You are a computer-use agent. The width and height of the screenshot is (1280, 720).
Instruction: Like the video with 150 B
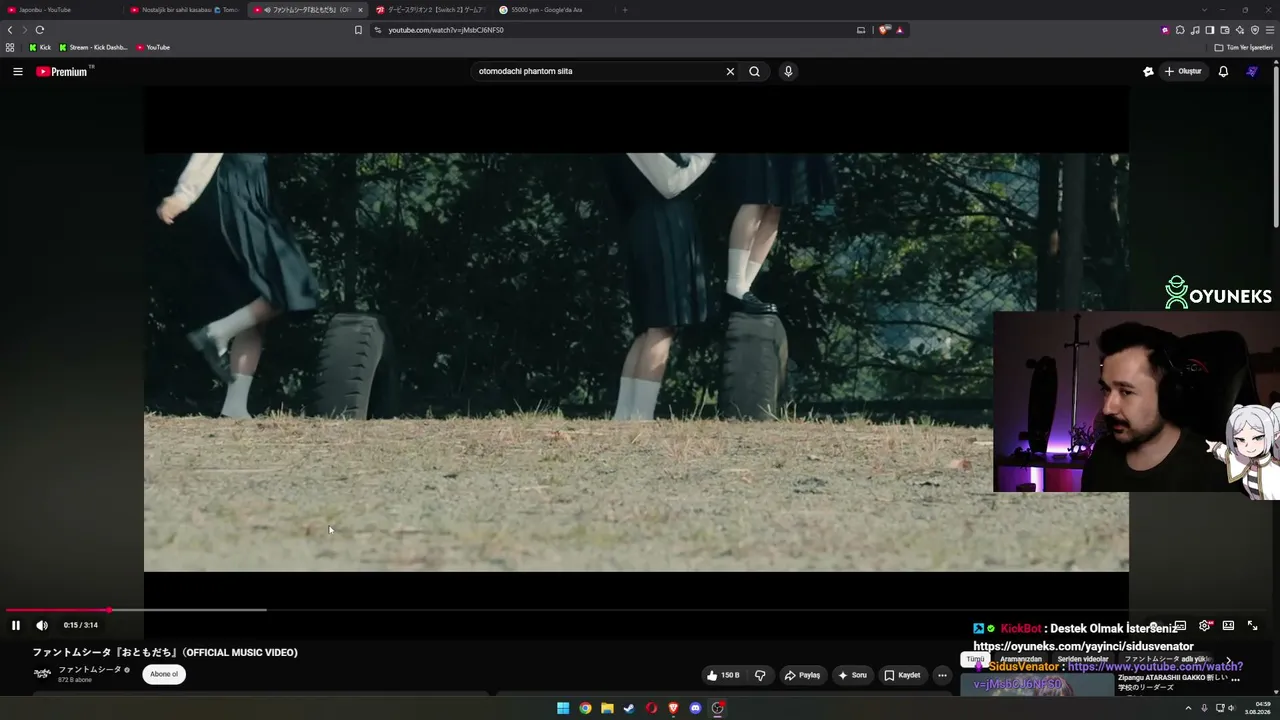coord(723,675)
